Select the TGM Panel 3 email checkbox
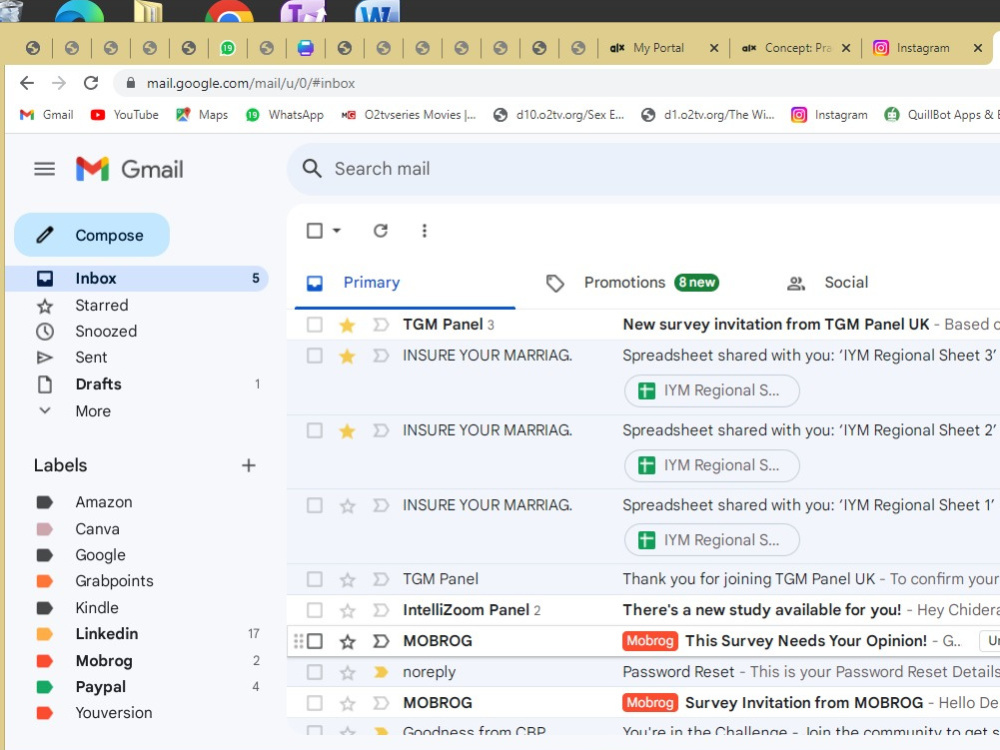Screen dimensions: 1000x750 [x=314, y=325]
